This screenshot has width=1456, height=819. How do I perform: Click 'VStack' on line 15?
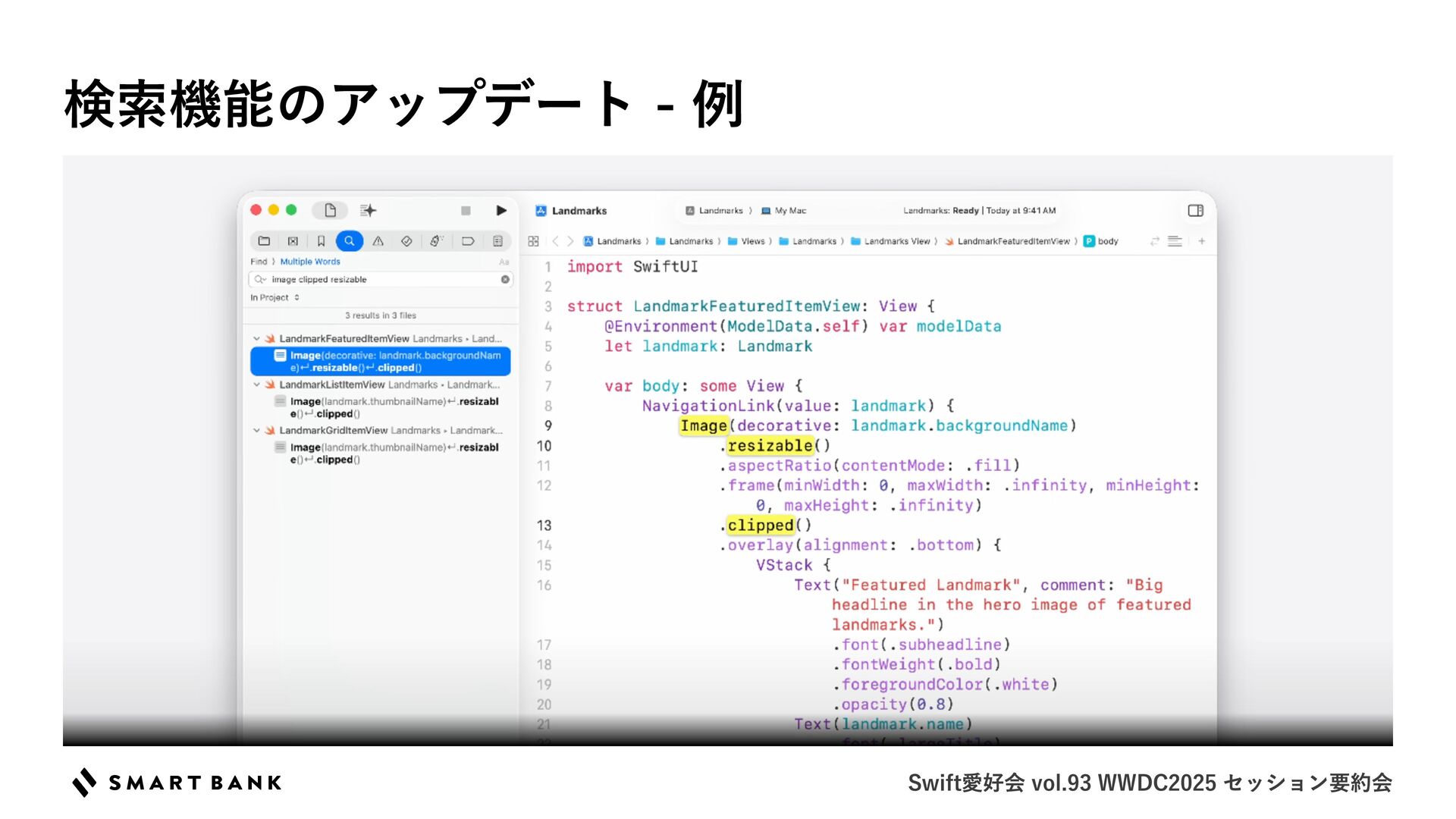point(784,565)
